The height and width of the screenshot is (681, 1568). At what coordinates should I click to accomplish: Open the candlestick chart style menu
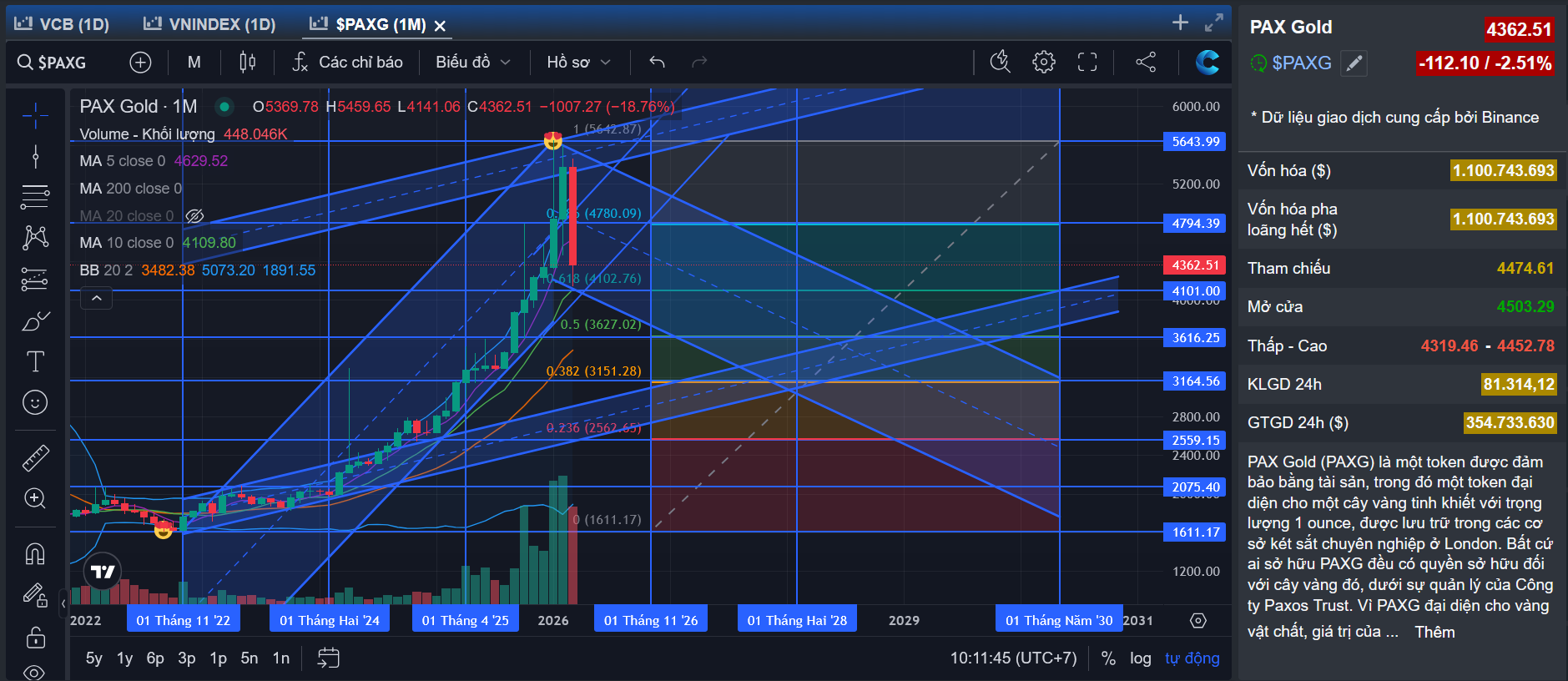pos(247,62)
